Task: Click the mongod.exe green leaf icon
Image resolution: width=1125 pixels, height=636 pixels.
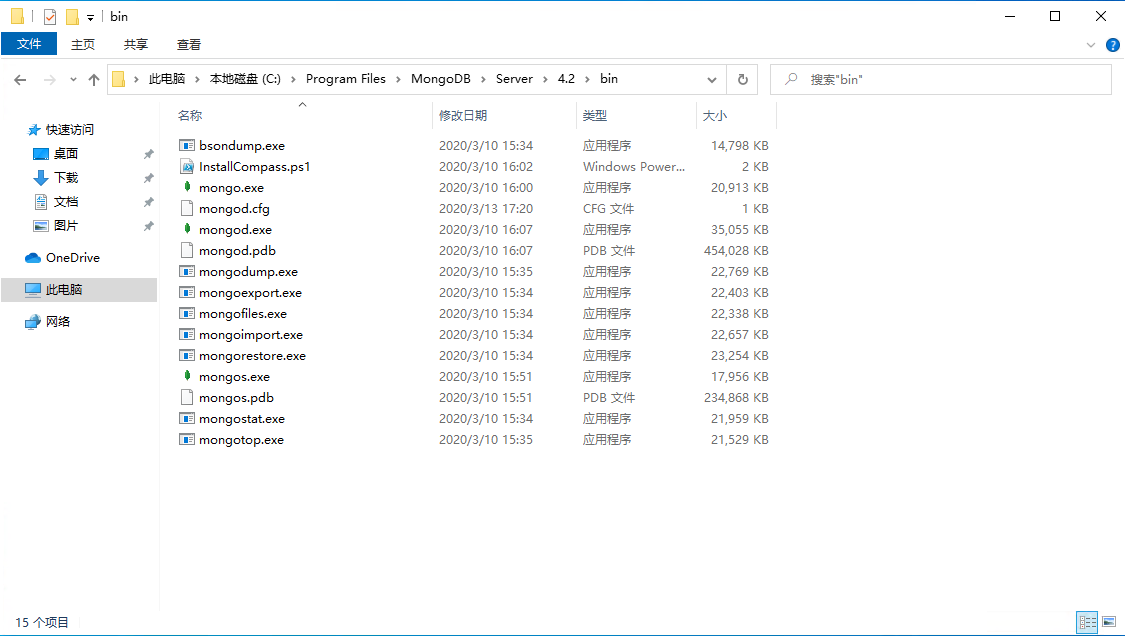Action: 187,230
